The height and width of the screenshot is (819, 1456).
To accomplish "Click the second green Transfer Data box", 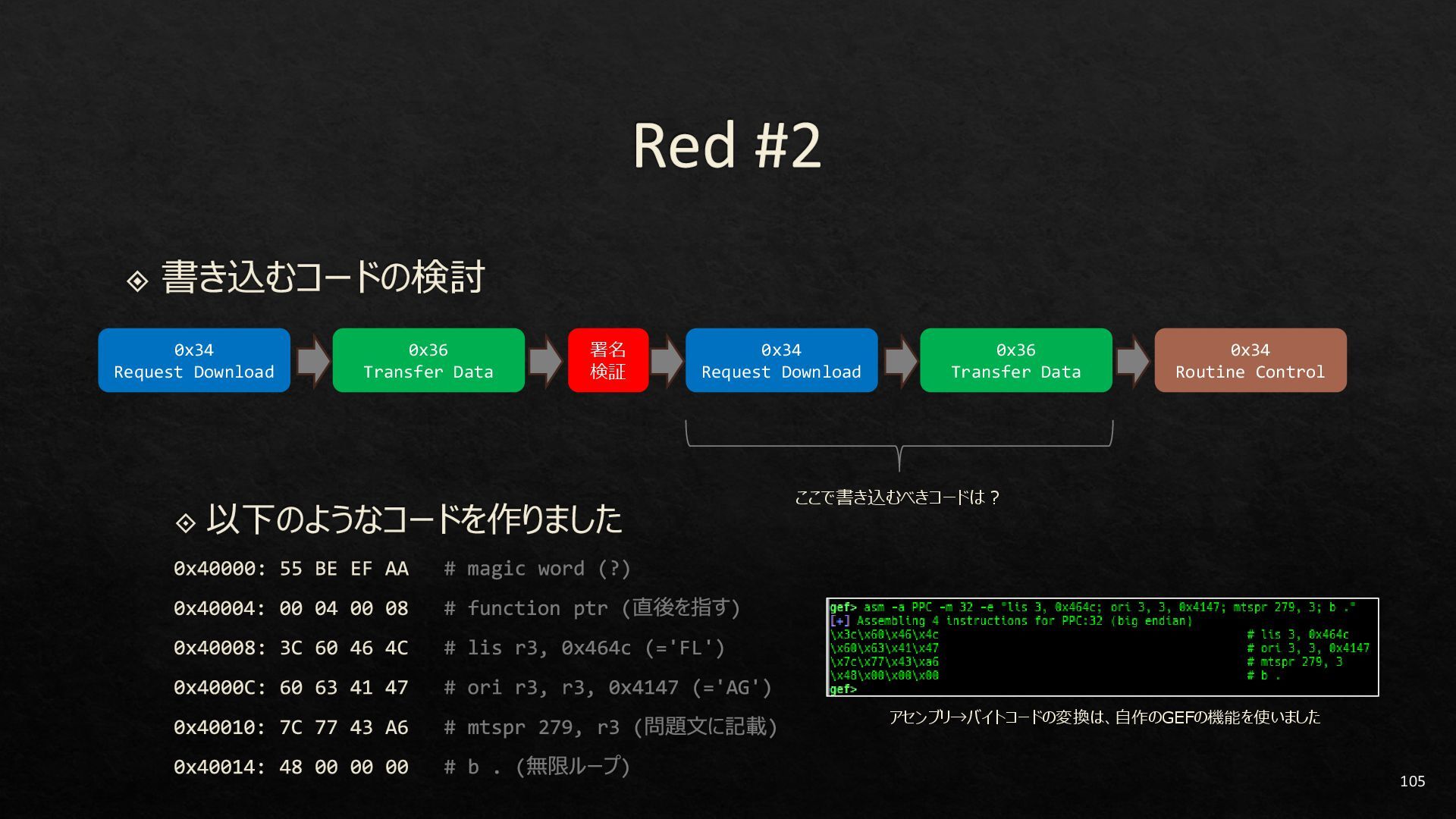I will (x=1015, y=360).
